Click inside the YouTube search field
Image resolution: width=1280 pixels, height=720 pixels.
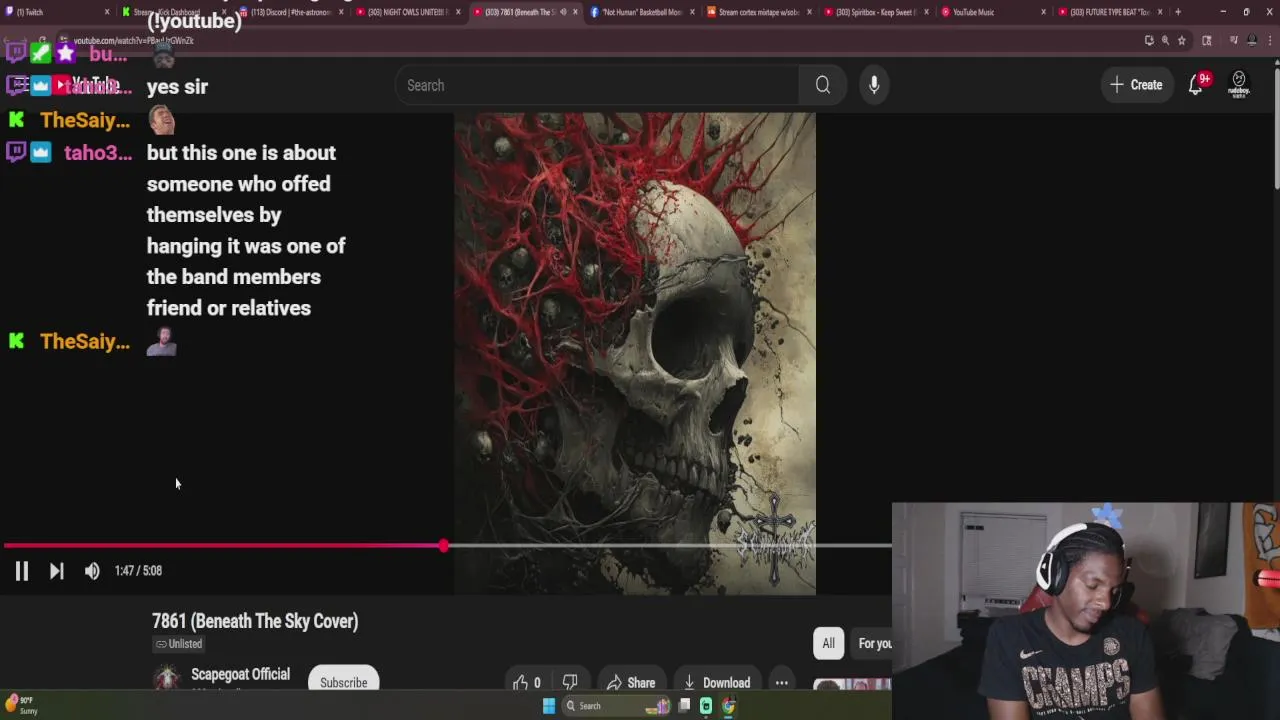pos(596,85)
